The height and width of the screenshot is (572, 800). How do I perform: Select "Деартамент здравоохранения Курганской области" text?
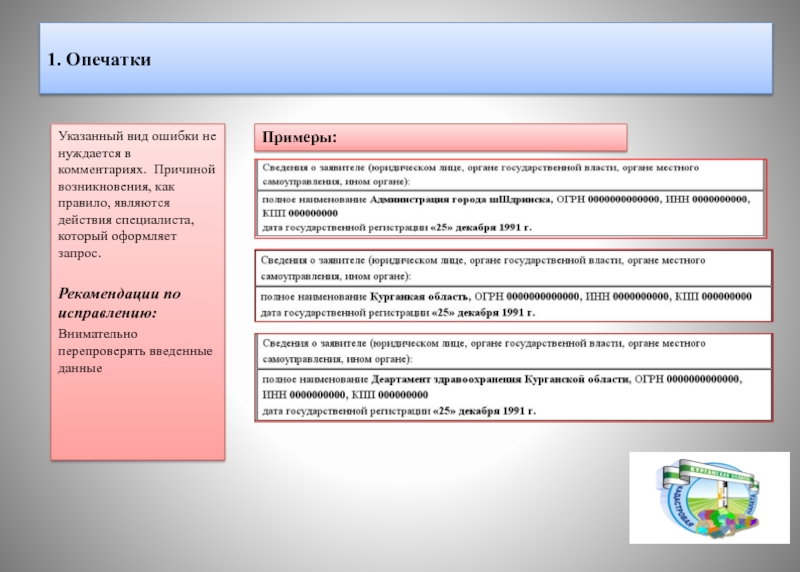coord(500,380)
